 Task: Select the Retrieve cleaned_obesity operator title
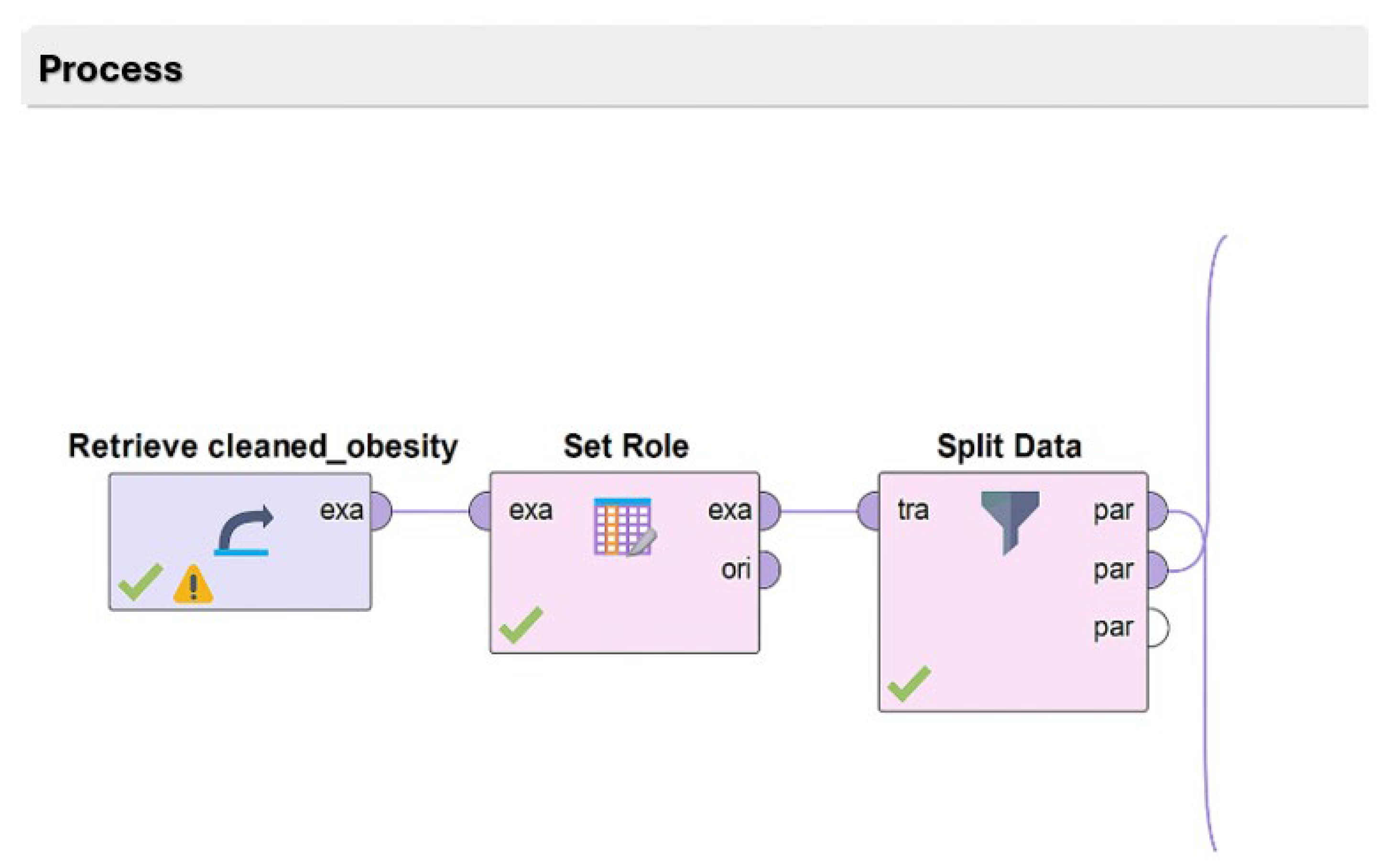[x=263, y=446]
